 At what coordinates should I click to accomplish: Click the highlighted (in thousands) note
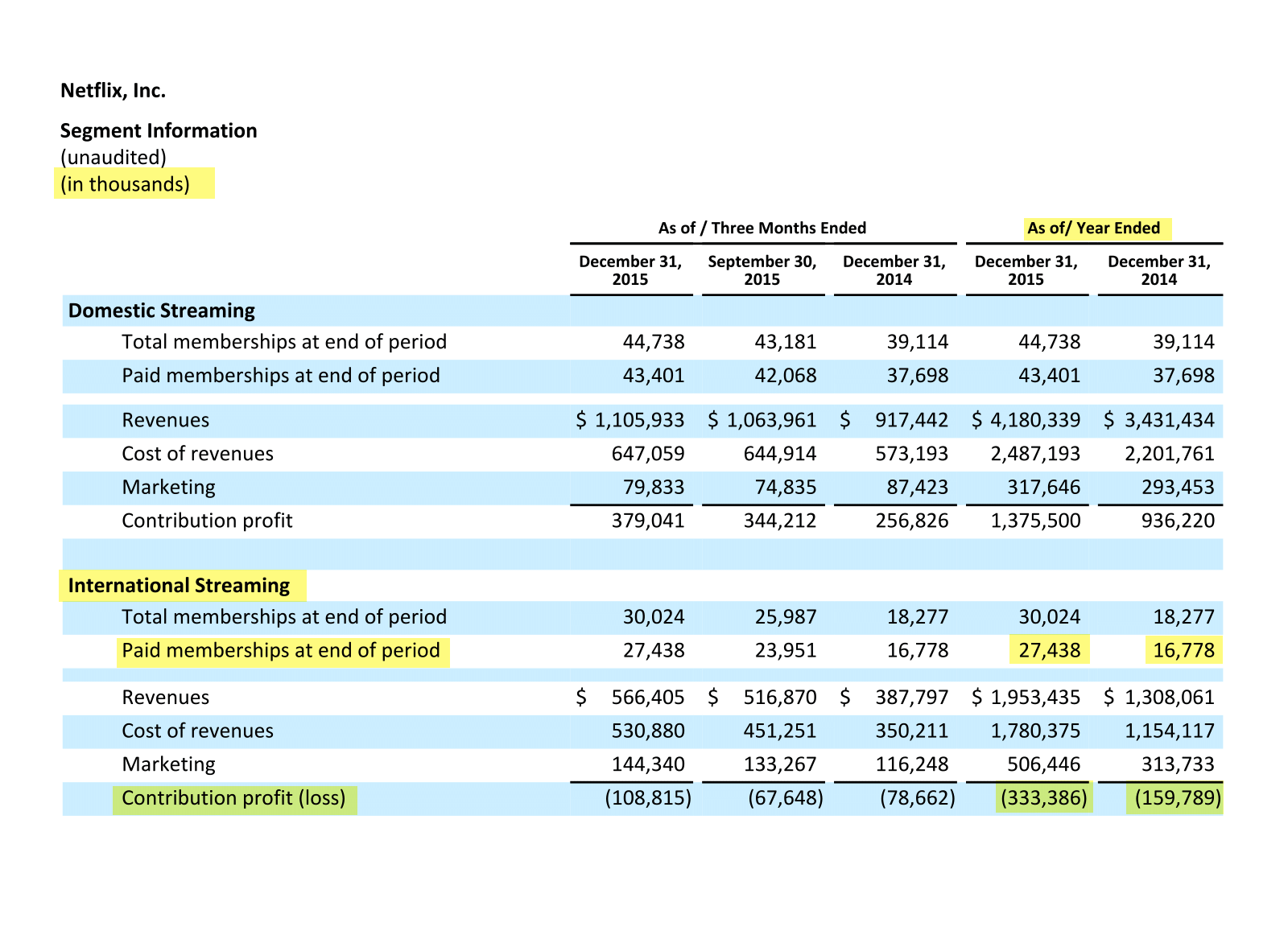(x=126, y=184)
